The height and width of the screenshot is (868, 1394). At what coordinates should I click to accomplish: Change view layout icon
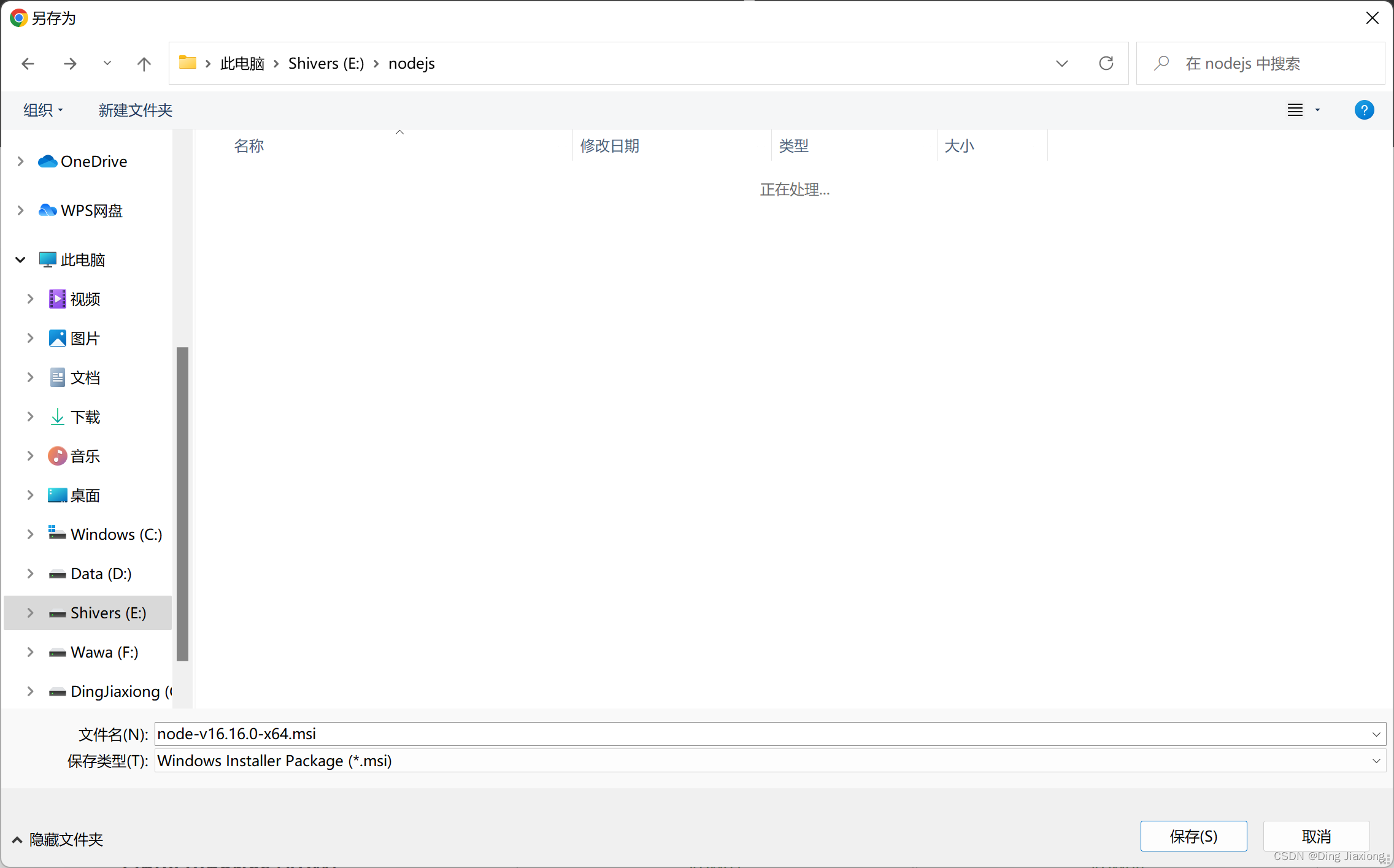tap(1295, 110)
